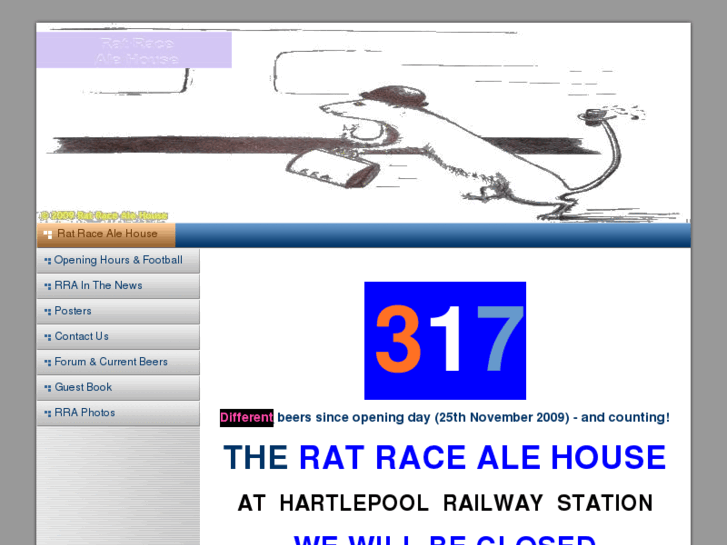Open the Contact Us page
This screenshot has height=545, width=727.
coord(118,337)
